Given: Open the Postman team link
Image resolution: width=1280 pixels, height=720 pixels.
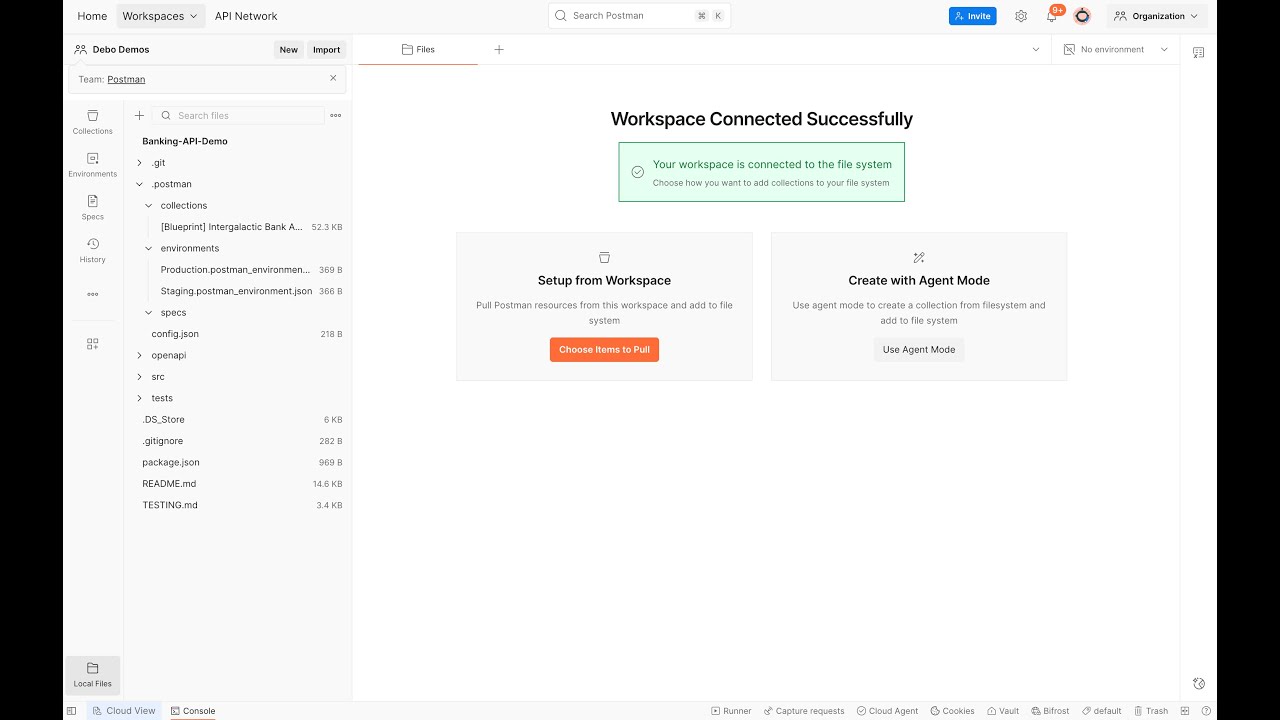Looking at the screenshot, I should [126, 79].
